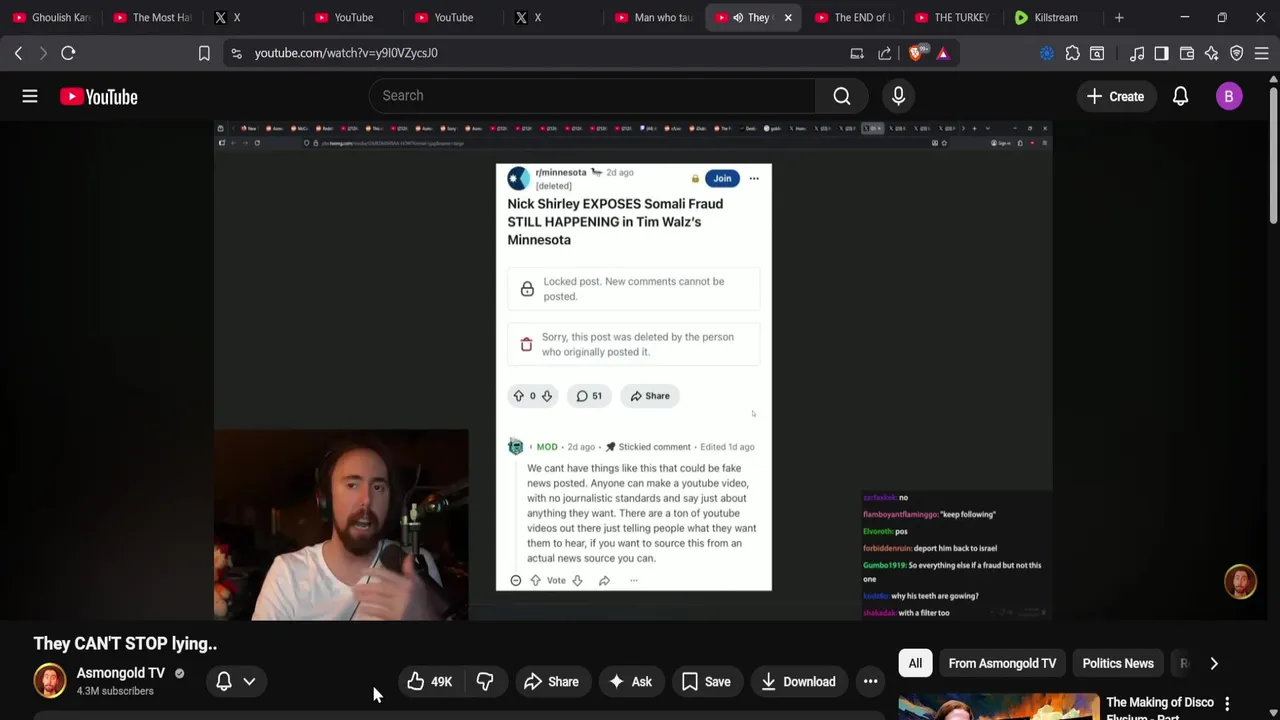Open Brave Playlist music note icon

(x=1137, y=53)
